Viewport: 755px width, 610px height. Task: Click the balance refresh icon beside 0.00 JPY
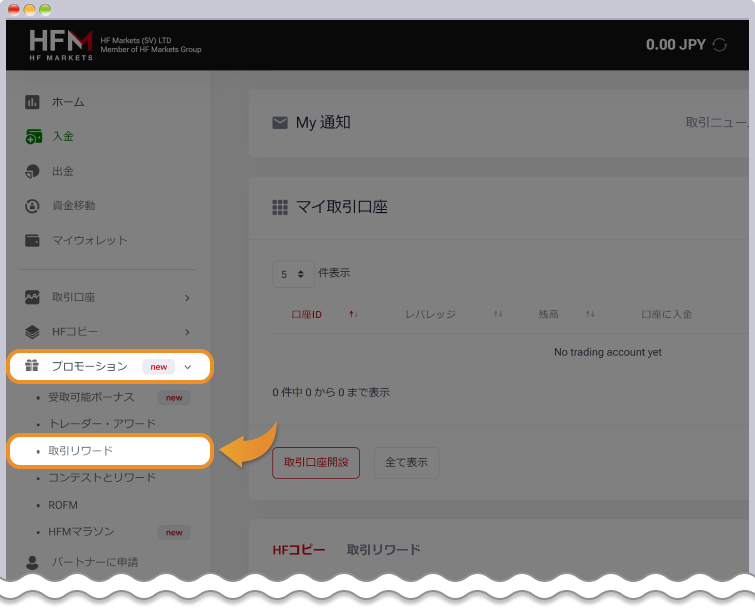(720, 45)
